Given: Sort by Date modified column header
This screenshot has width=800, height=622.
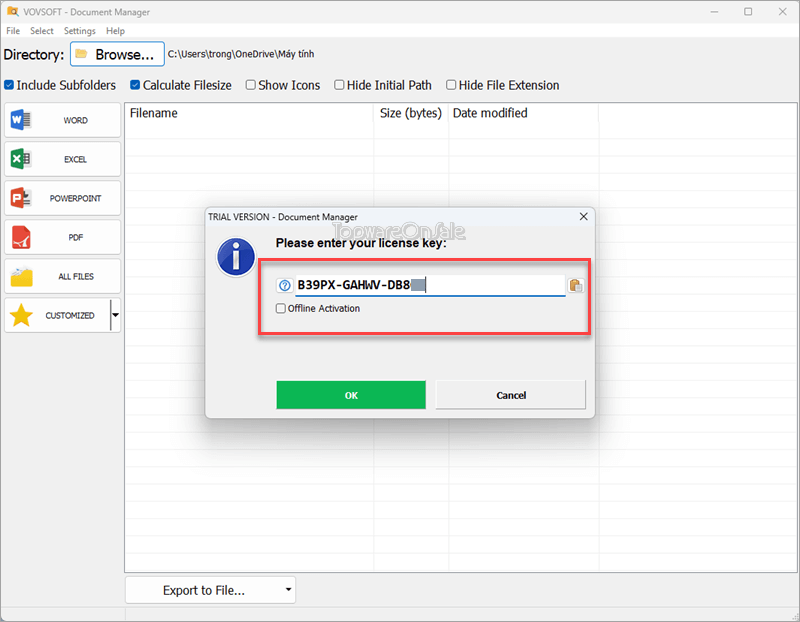Looking at the screenshot, I should [x=523, y=113].
